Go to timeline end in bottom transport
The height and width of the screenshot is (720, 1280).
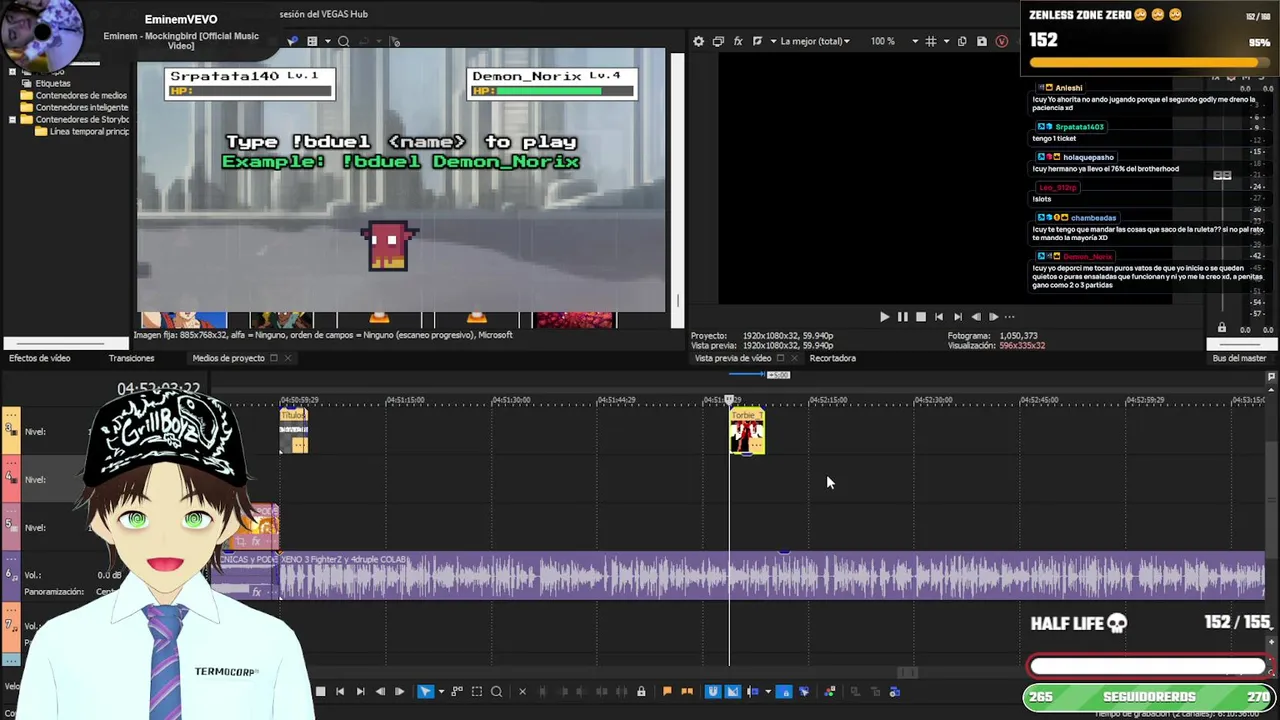pyautogui.click(x=360, y=691)
